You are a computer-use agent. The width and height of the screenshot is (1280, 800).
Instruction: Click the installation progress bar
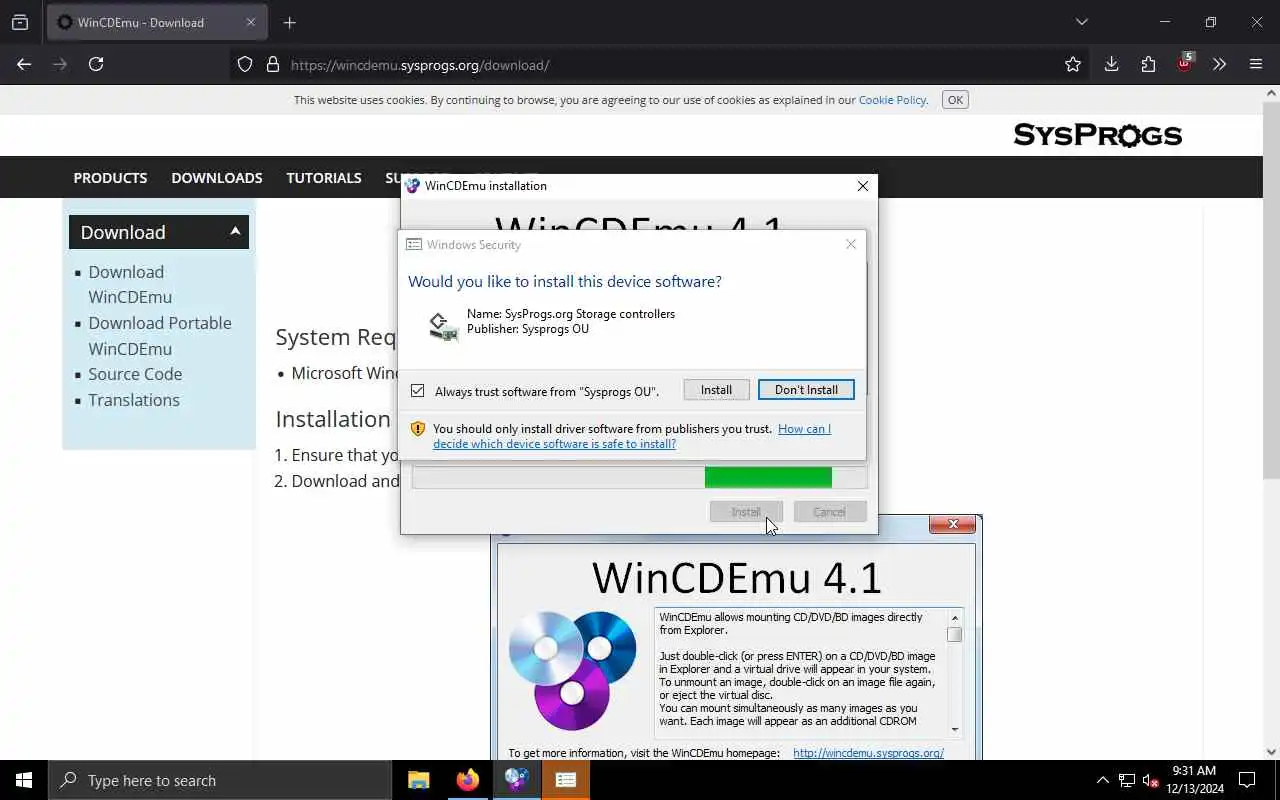640,478
